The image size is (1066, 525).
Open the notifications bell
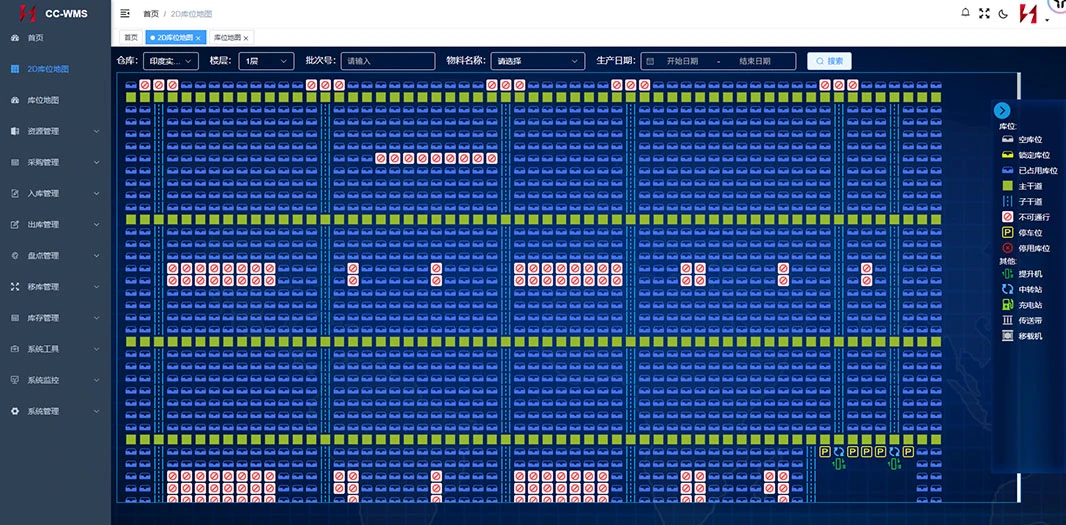(x=965, y=13)
